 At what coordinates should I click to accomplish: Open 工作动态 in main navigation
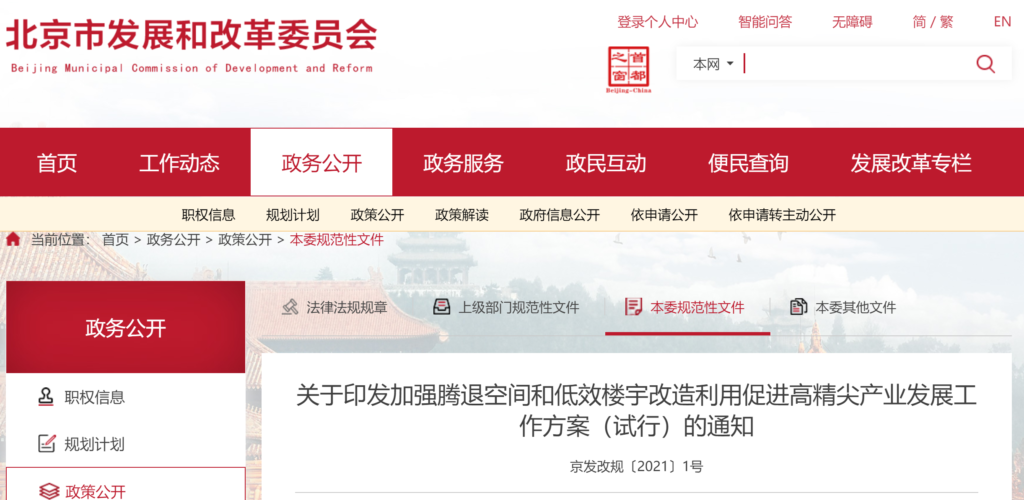(x=180, y=163)
